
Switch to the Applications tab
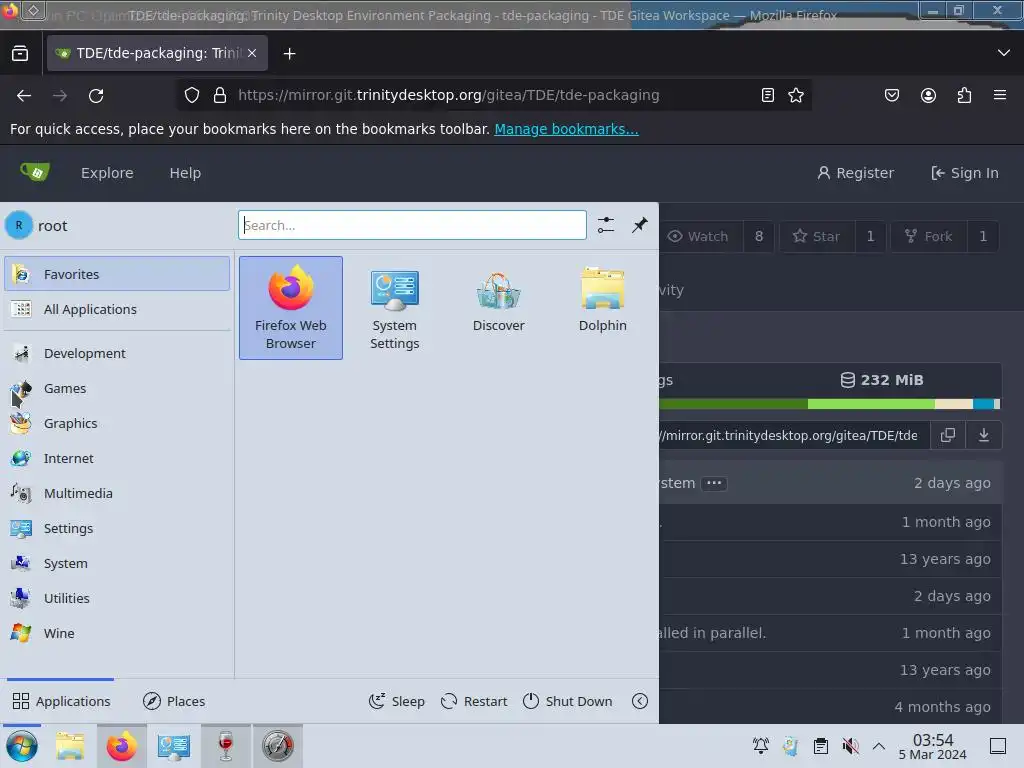click(61, 701)
